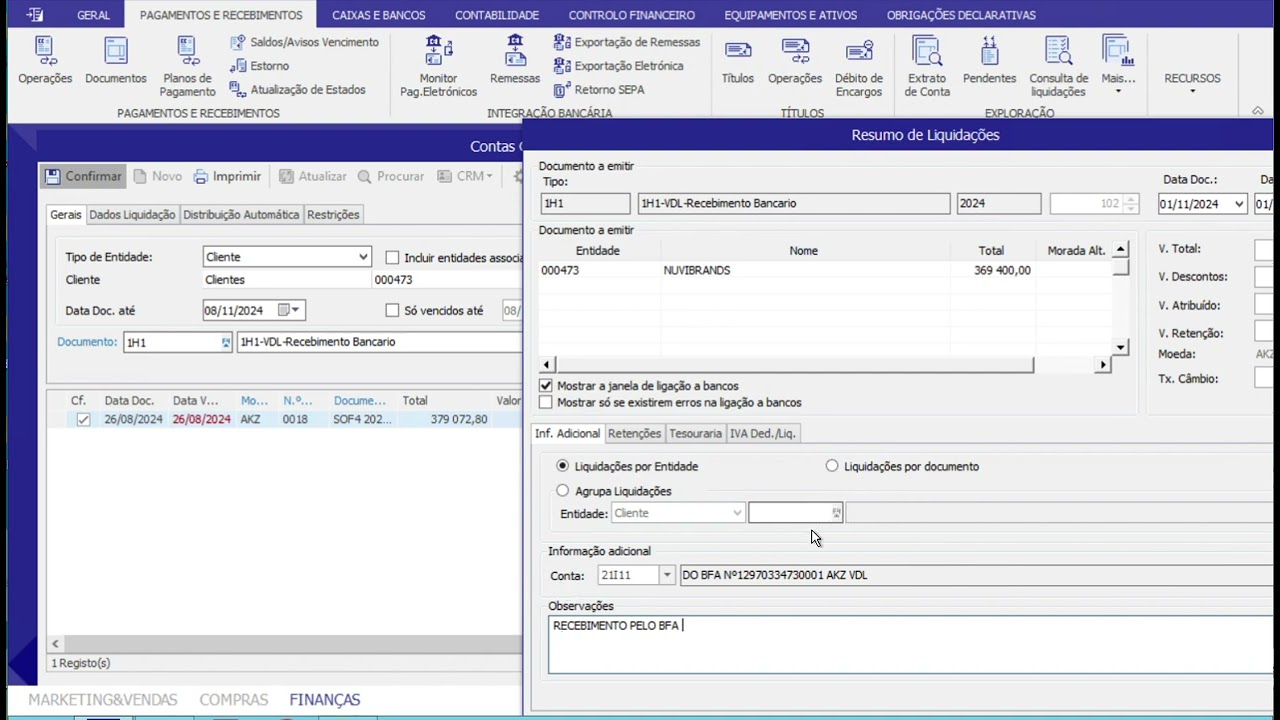Click in the Observações text area
The image size is (1280, 720).
(x=910, y=645)
